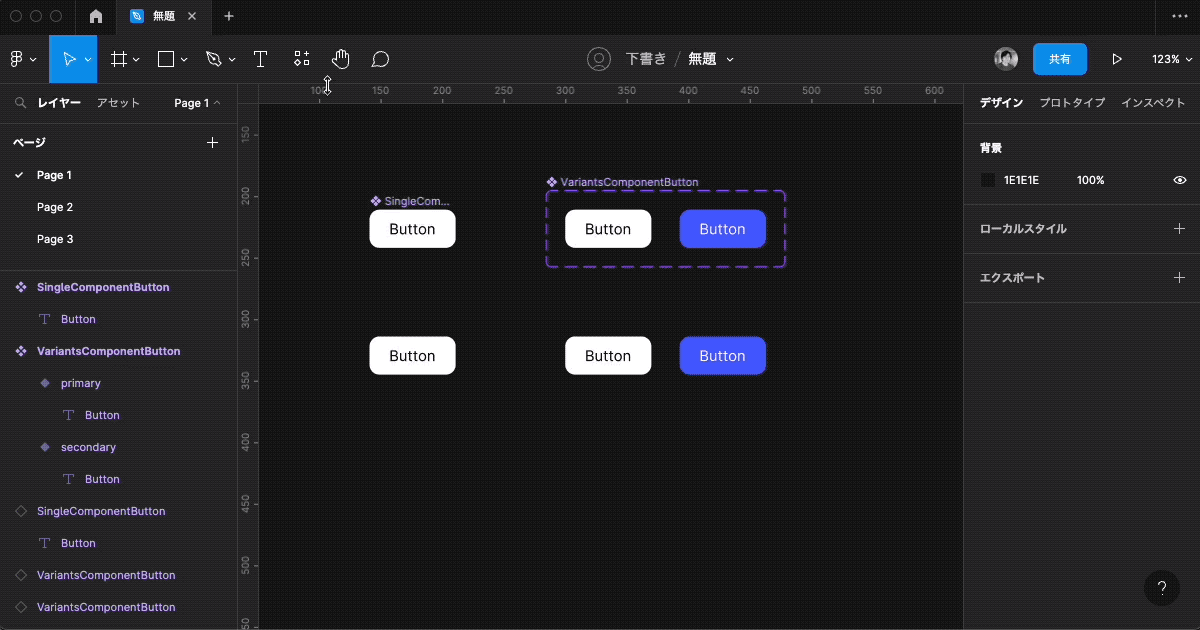1200x630 pixels.
Task: Select the Move tool
Action: (70, 59)
